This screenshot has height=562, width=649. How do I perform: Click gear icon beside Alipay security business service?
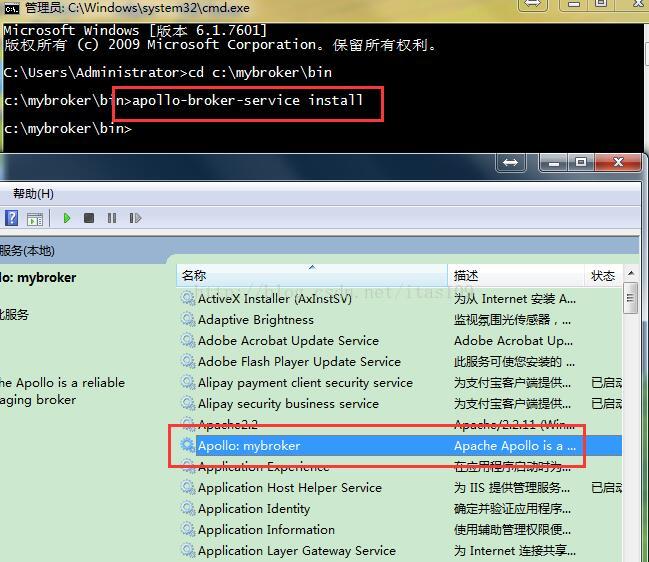[188, 403]
